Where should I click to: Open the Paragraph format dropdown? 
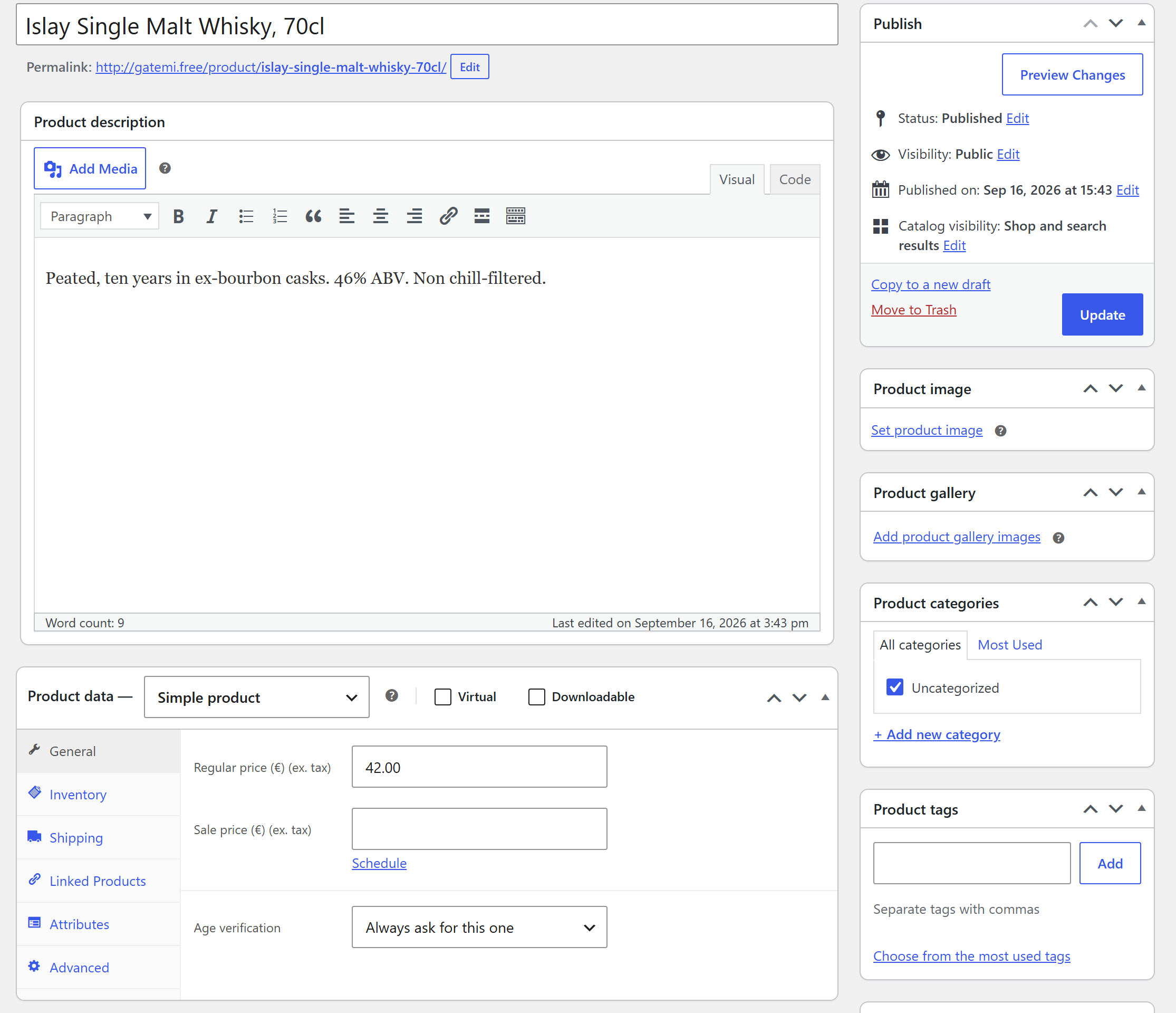99,216
